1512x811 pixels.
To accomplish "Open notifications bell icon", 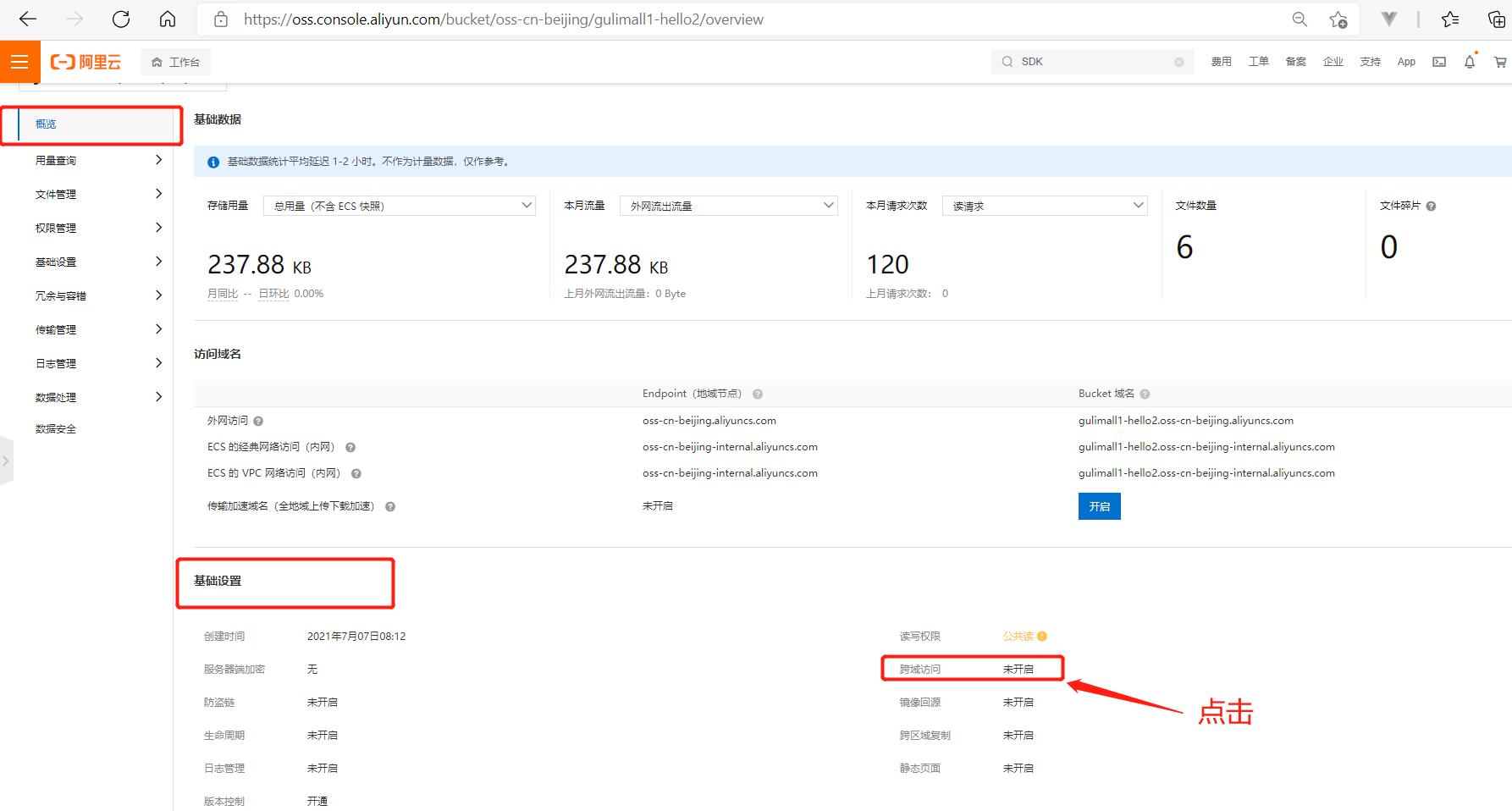I will [1470, 62].
